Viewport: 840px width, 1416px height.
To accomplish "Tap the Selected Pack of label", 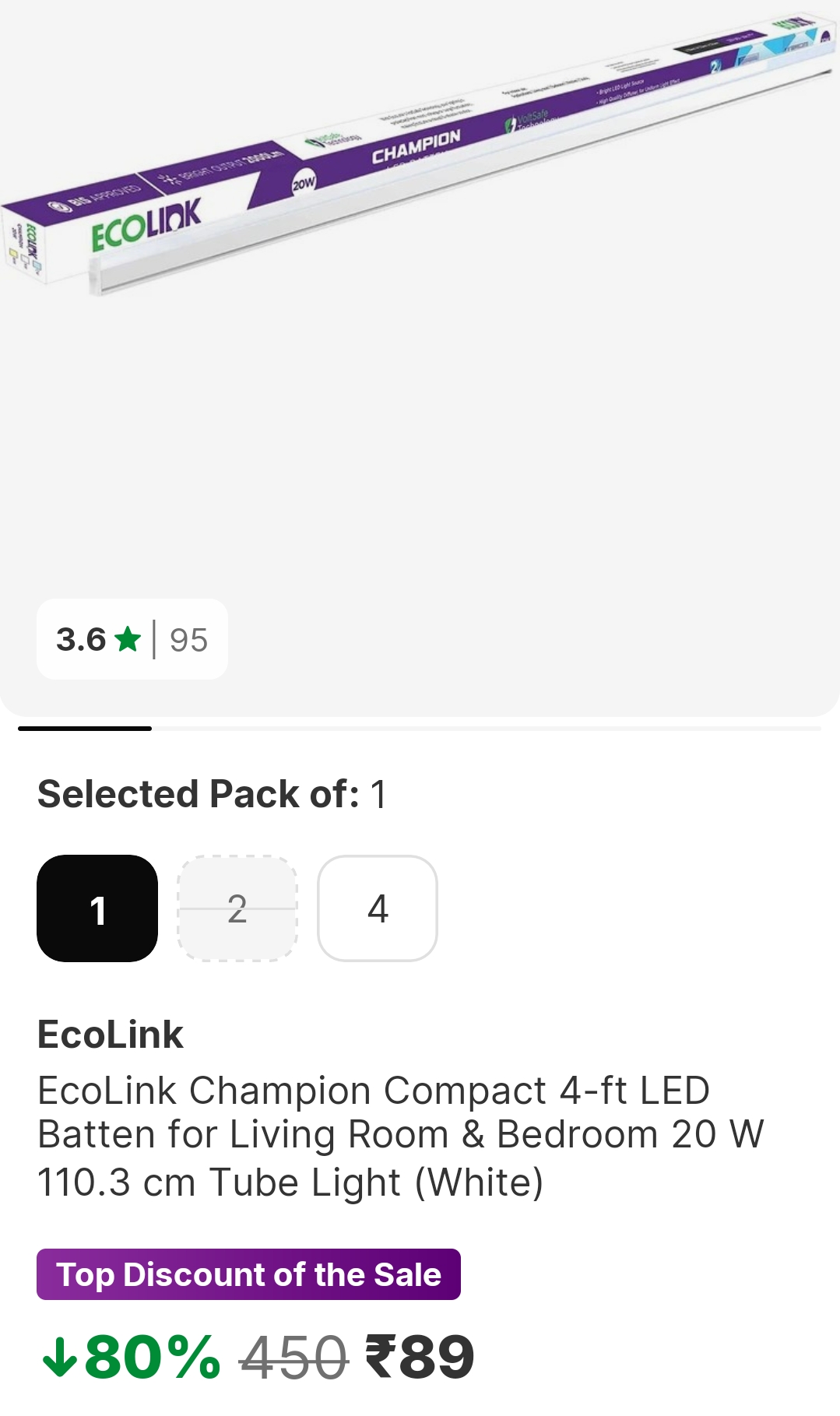I will click(x=199, y=794).
